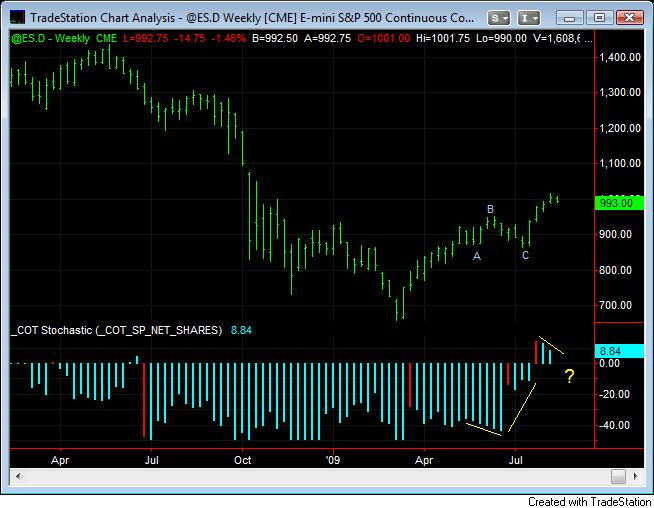The width and height of the screenshot is (654, 508).
Task: Click the Lo=990.00 low value
Action: pos(501,38)
